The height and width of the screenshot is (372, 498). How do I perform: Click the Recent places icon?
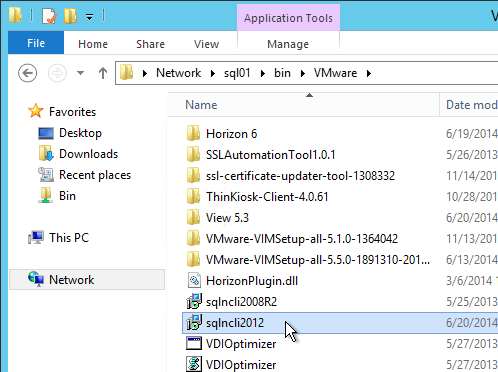coord(46,175)
